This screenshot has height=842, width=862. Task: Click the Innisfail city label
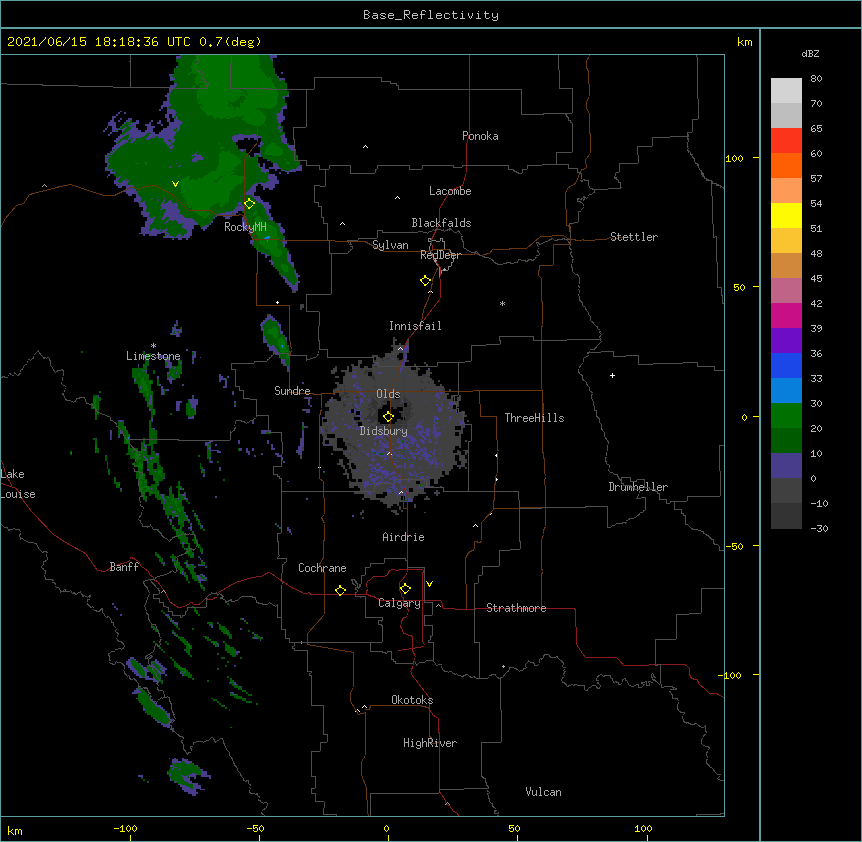coord(415,326)
